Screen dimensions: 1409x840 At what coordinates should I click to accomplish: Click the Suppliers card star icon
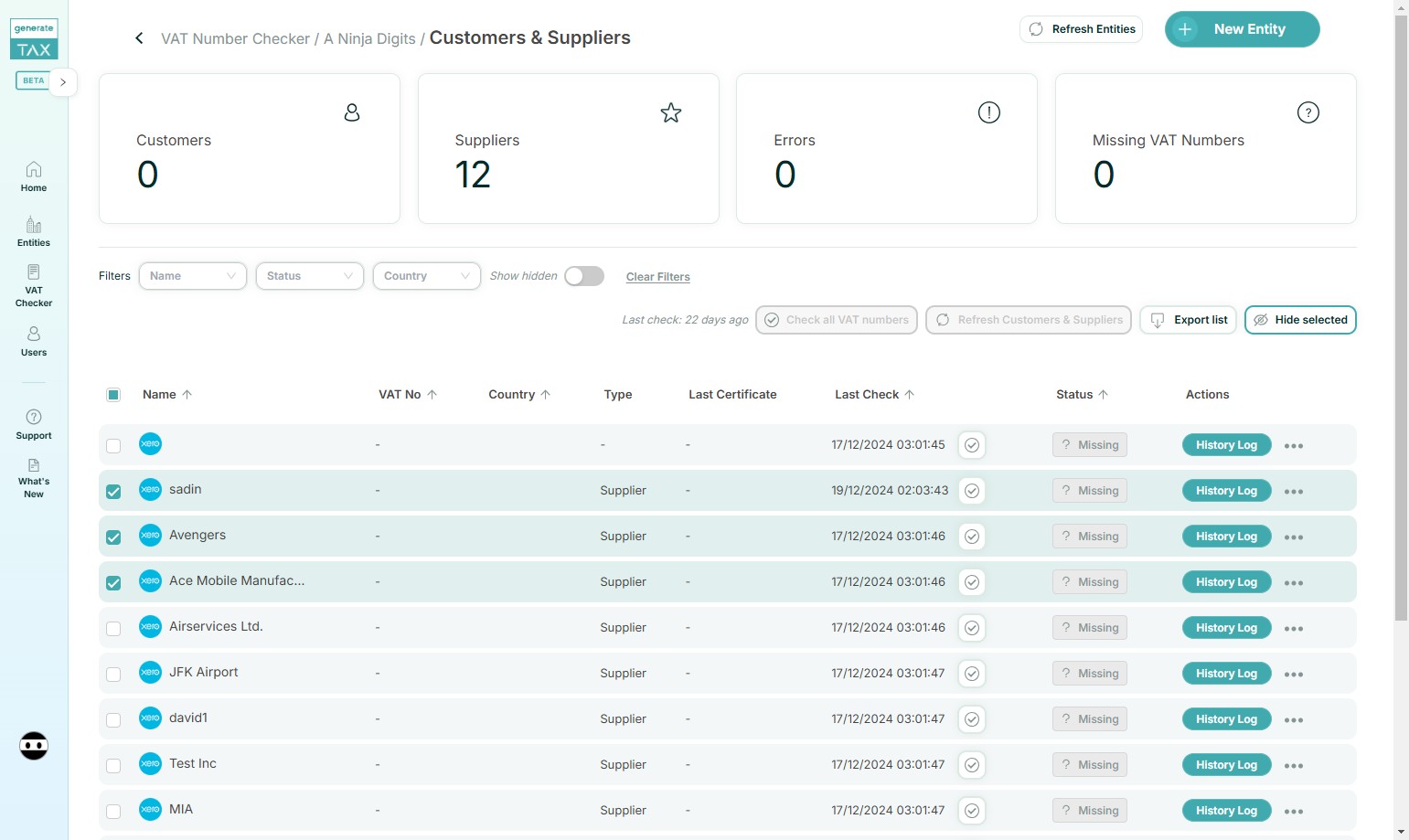671,112
